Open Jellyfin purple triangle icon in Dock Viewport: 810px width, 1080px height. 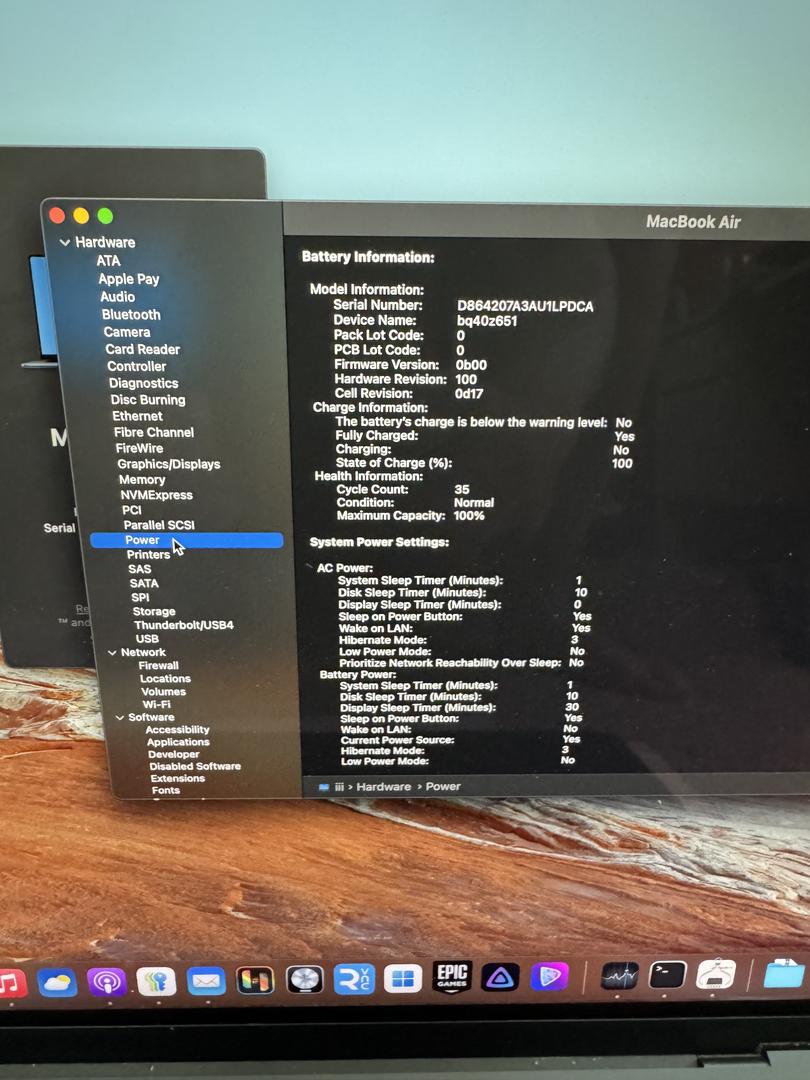[500, 977]
